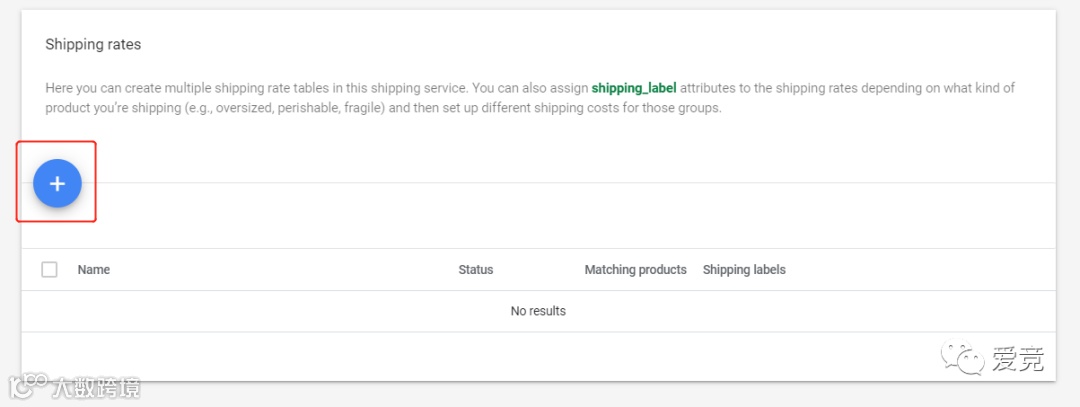The height and width of the screenshot is (407, 1080).
Task: Click the empty card area below No results
Action: click(500, 355)
